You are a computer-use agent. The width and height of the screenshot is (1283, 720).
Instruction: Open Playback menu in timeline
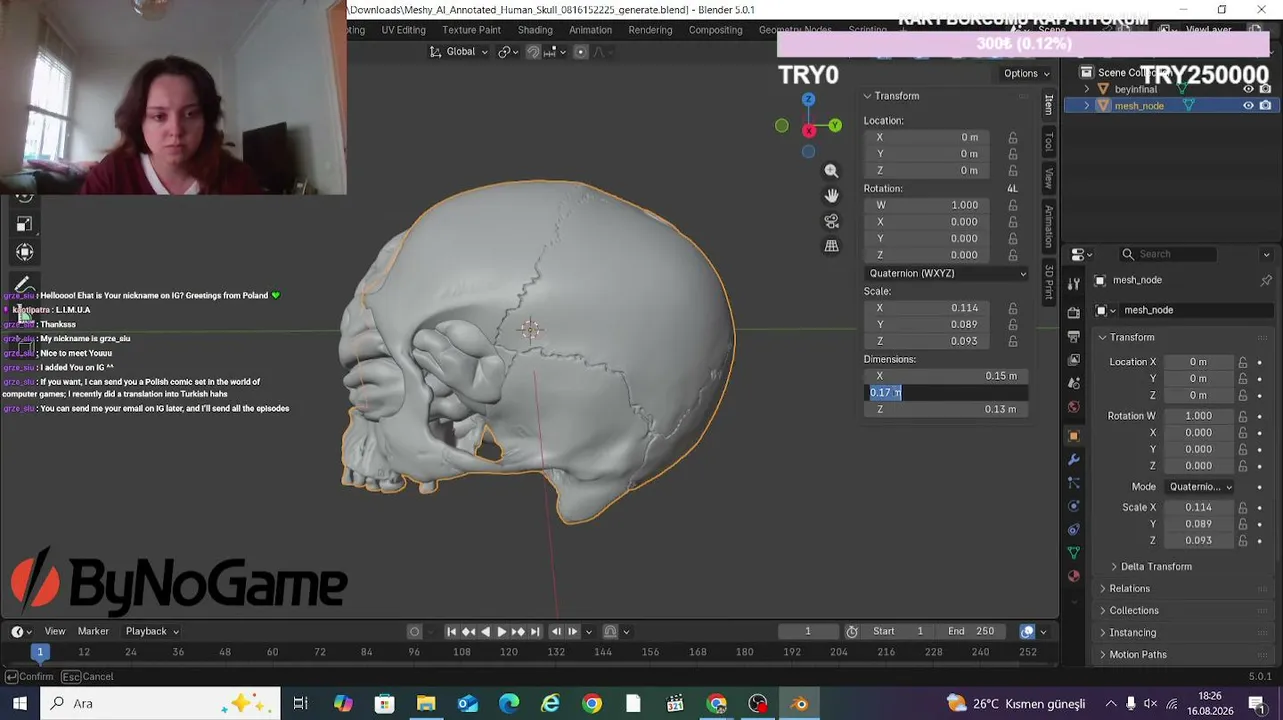151,632
